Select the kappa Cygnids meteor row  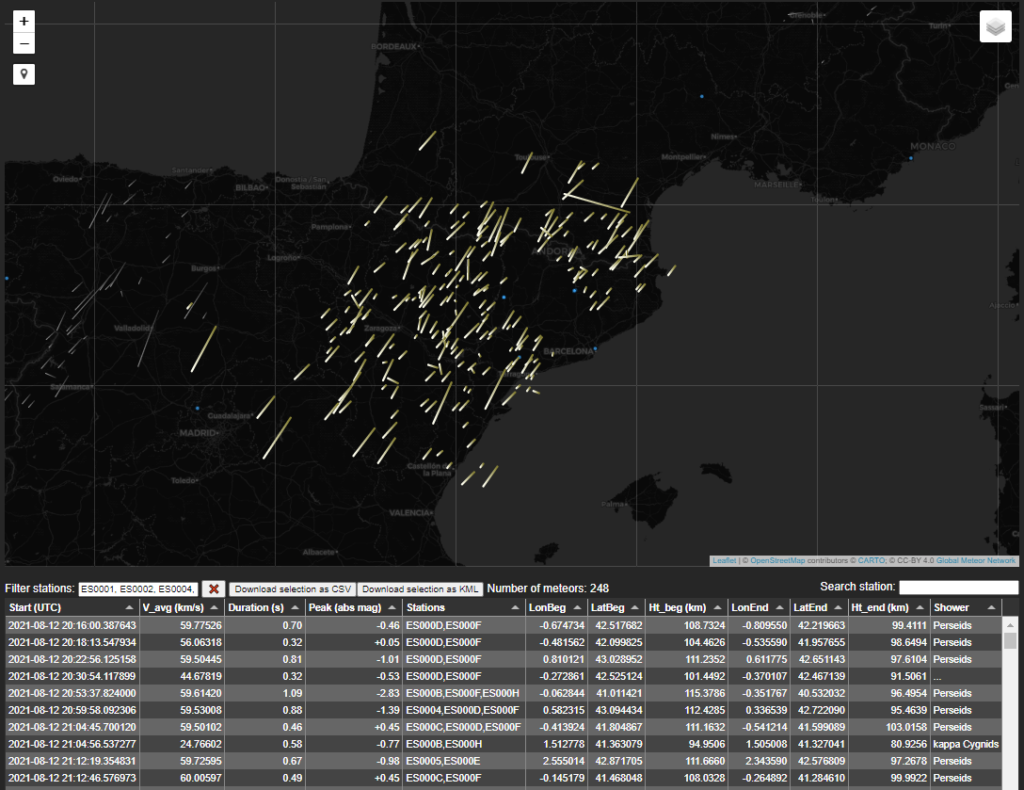500,744
